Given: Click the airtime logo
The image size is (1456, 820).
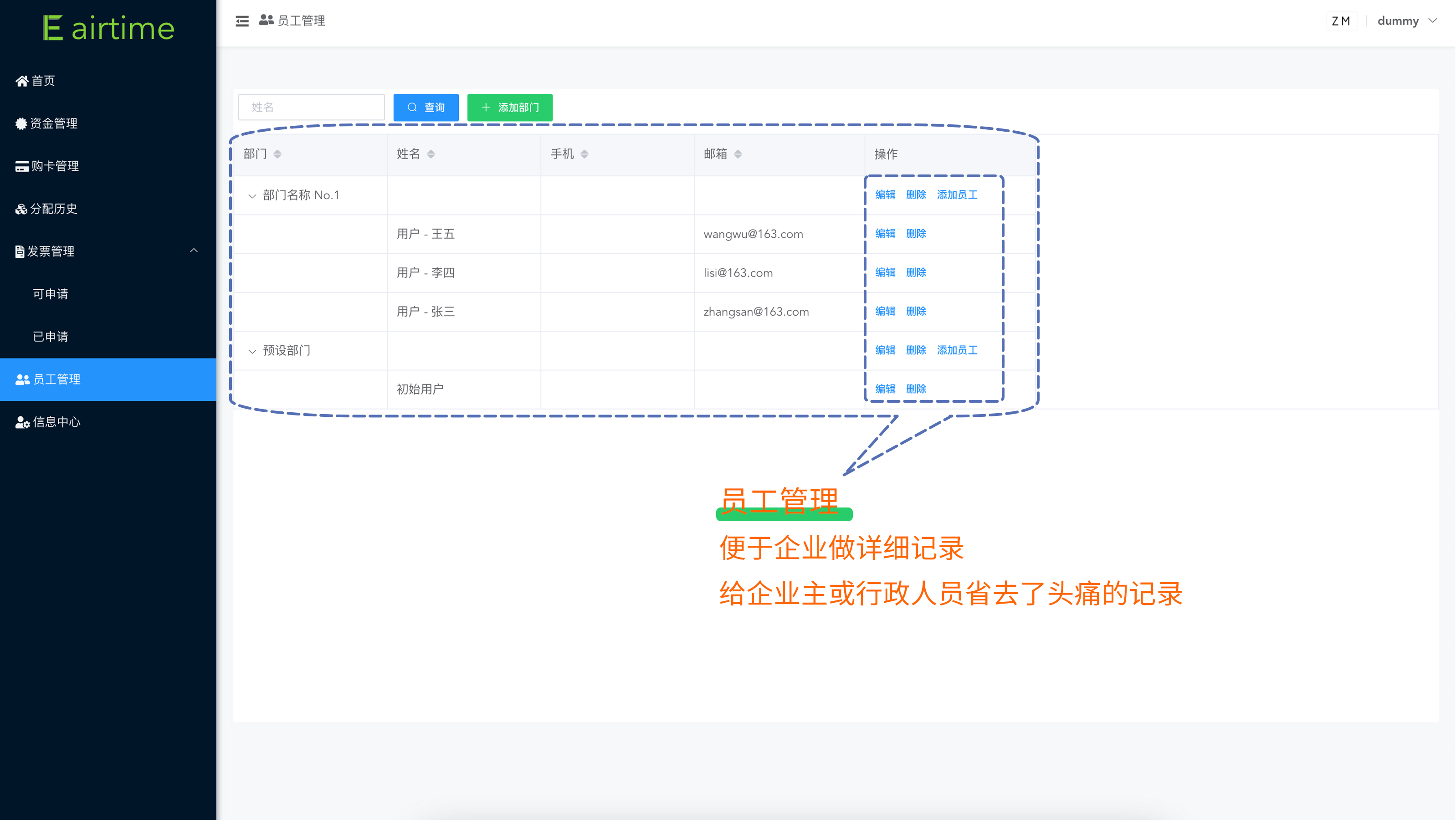Looking at the screenshot, I should (x=108, y=28).
